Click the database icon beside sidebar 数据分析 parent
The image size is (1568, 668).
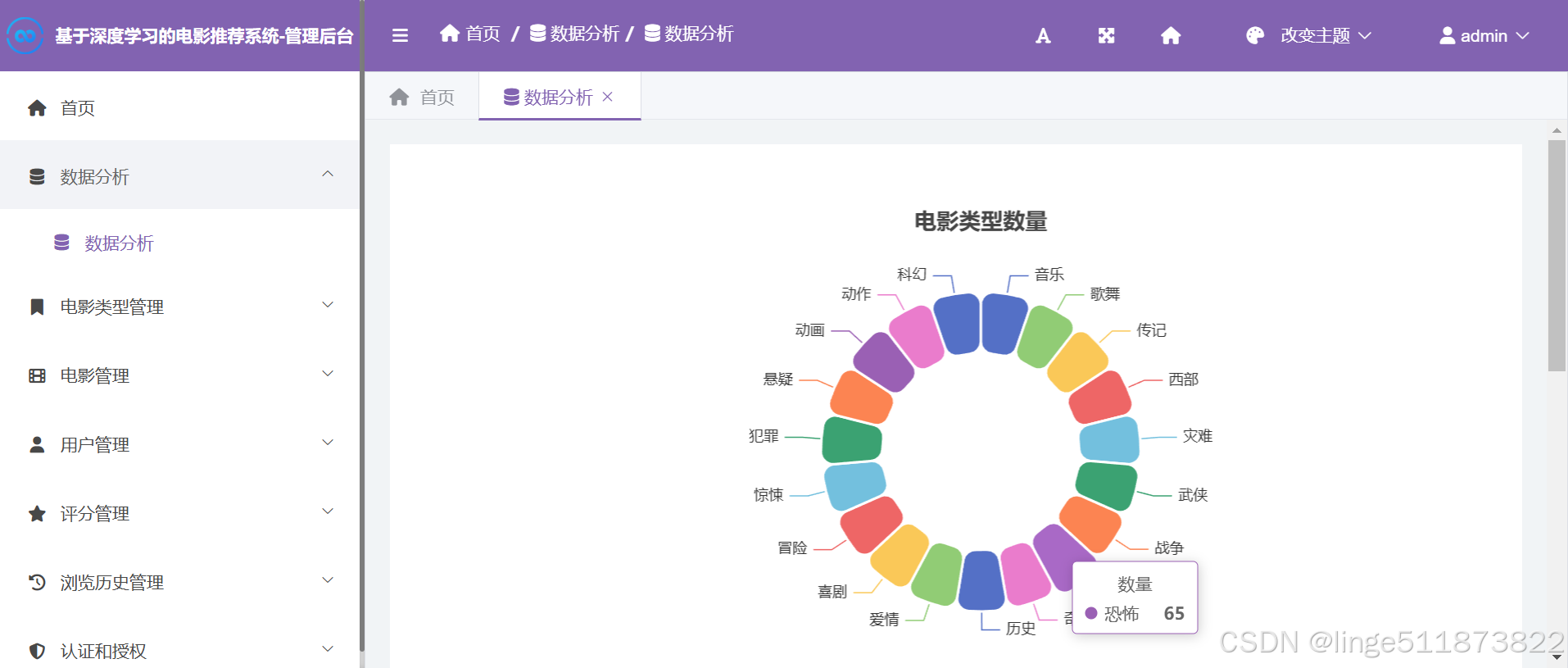(37, 176)
